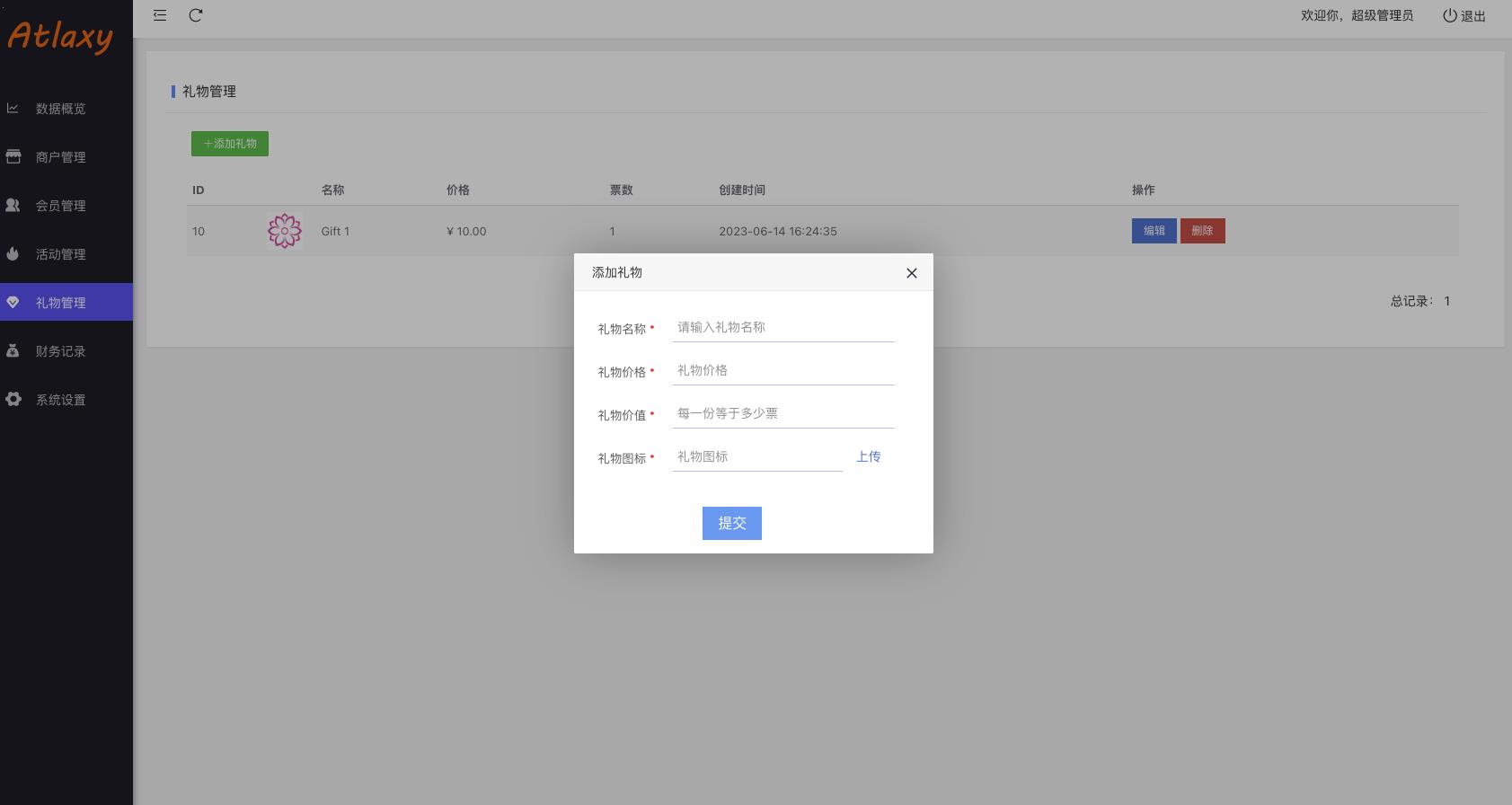Click the 财务记录 money bag icon
The image size is (1512, 805).
click(x=13, y=351)
